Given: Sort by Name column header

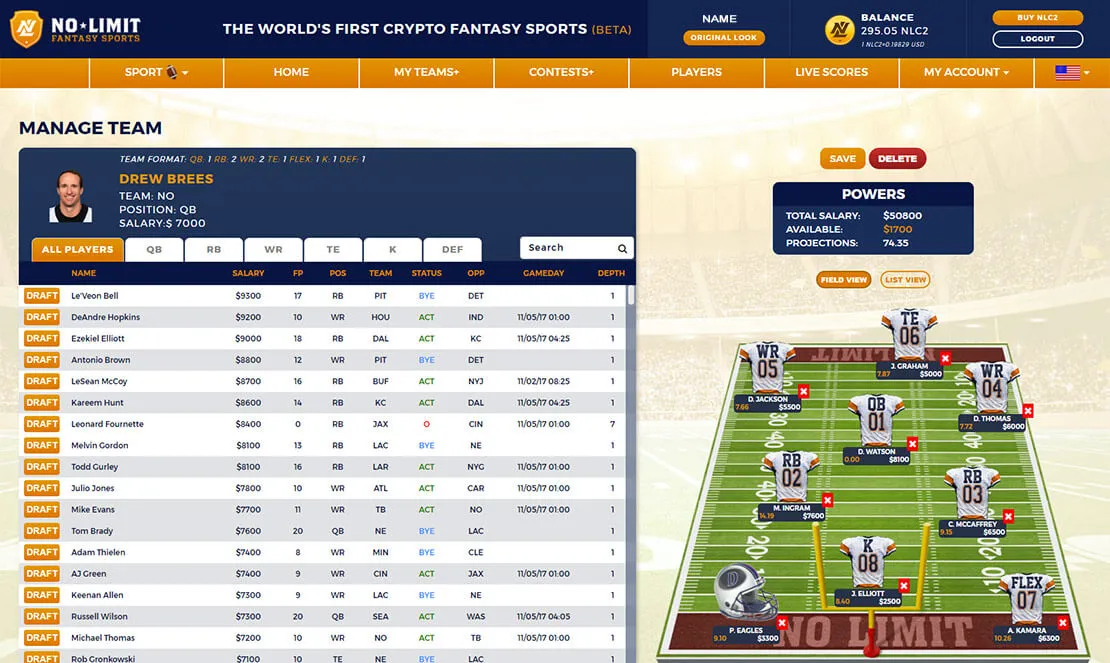Looking at the screenshot, I should [84, 273].
